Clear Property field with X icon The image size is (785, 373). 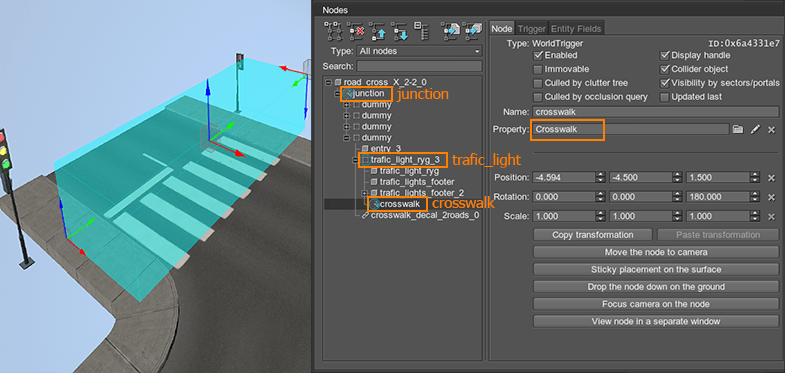771,129
